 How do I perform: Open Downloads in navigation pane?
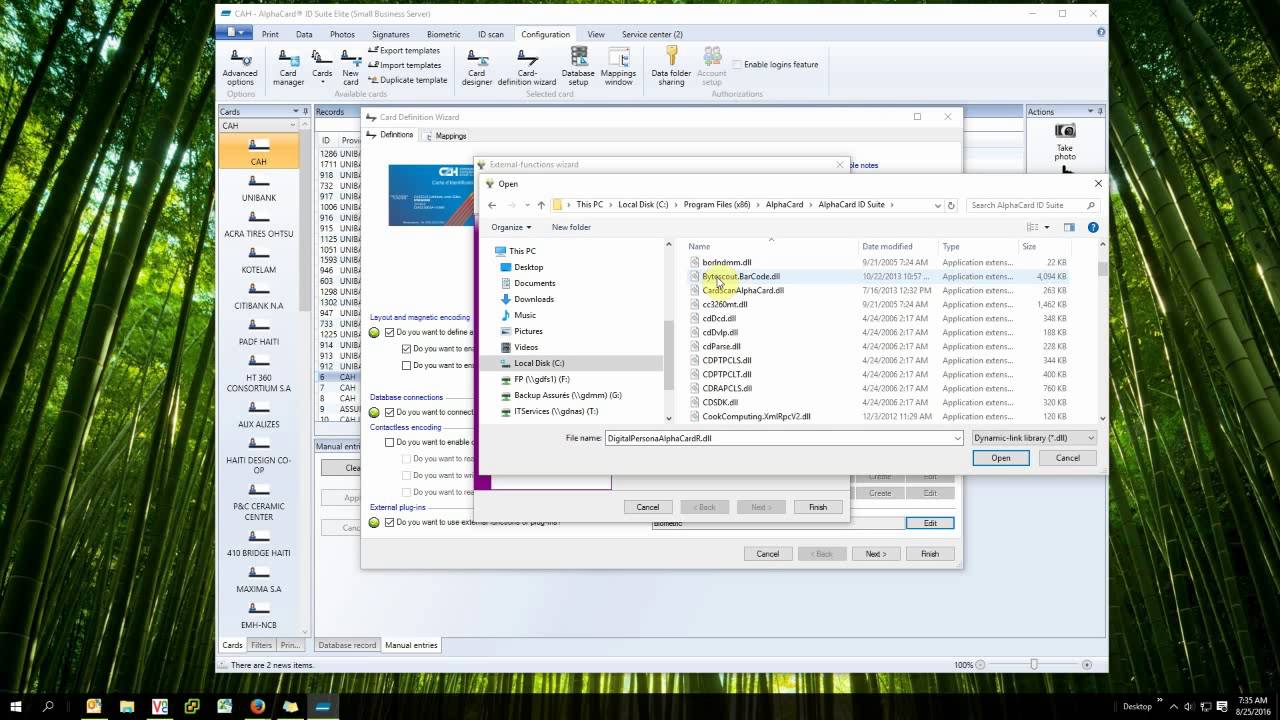(x=533, y=299)
